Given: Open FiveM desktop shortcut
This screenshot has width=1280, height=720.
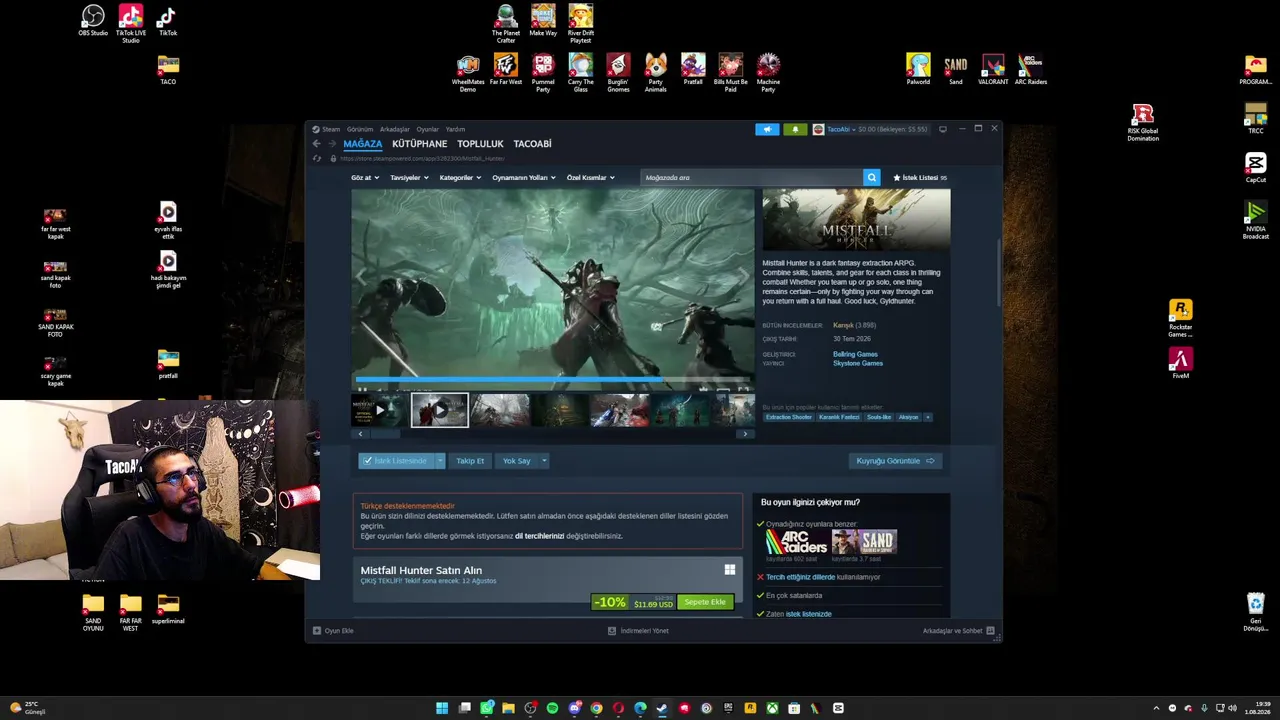Looking at the screenshot, I should pyautogui.click(x=1180, y=363).
